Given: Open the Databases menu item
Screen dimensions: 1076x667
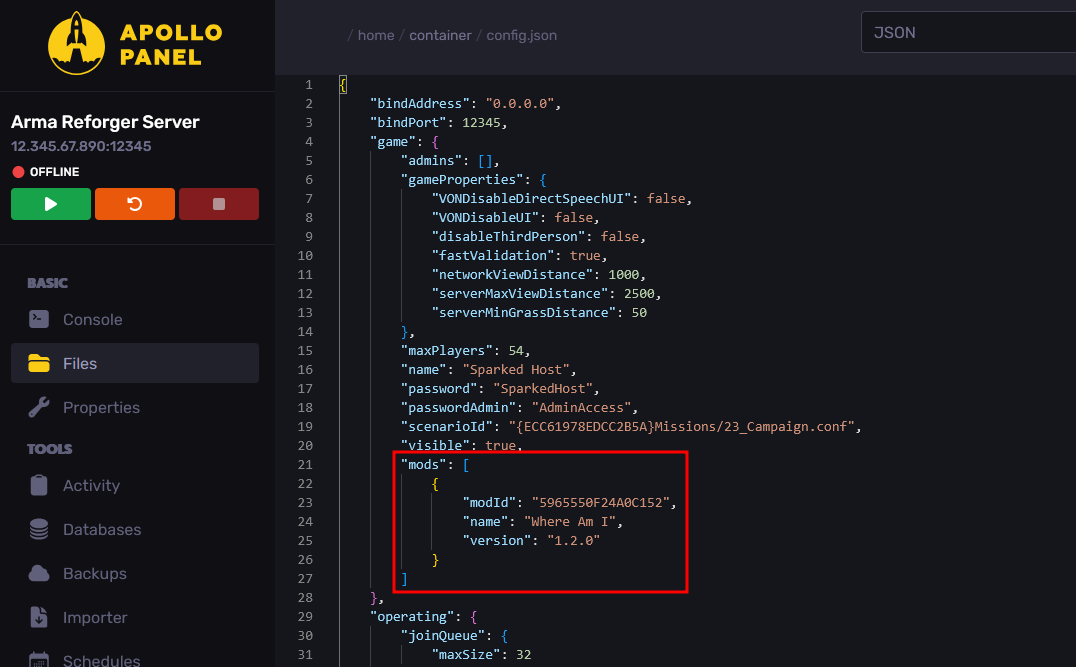Looking at the screenshot, I should click(101, 529).
